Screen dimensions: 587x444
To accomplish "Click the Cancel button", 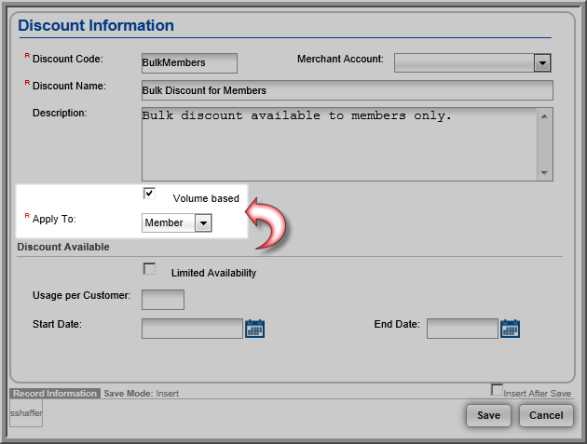I will (546, 416).
